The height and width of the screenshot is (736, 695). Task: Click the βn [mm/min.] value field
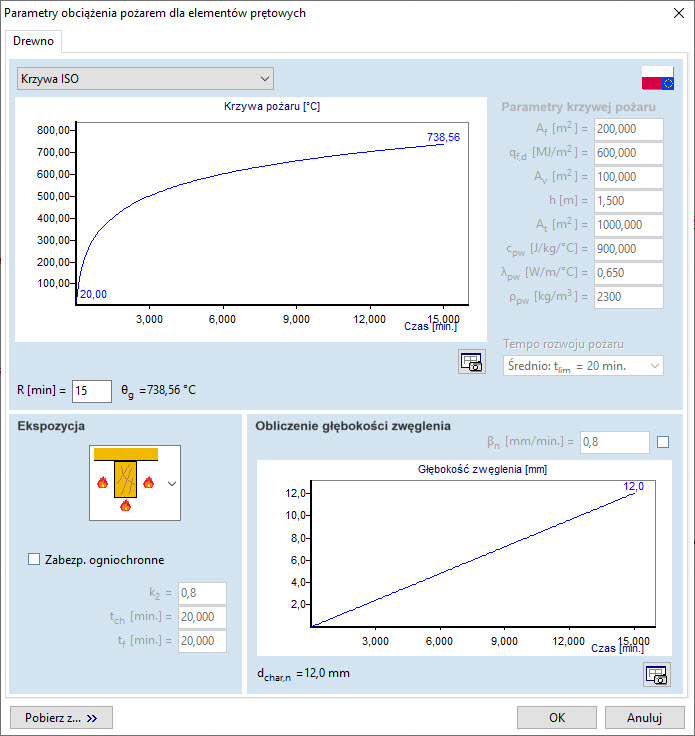click(614, 442)
